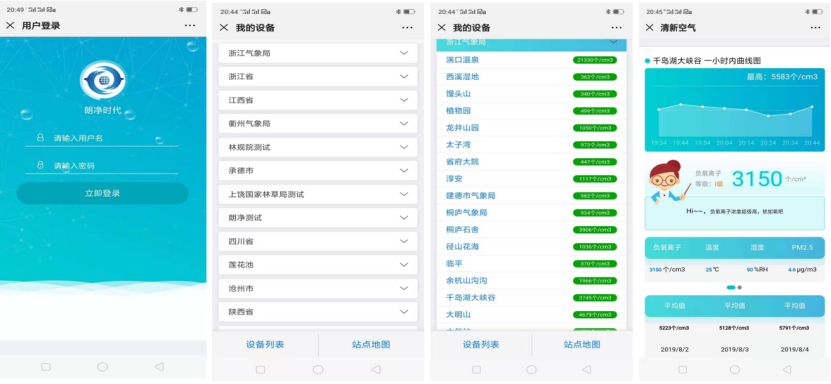Open the 馒头山 station

[x=531, y=94]
